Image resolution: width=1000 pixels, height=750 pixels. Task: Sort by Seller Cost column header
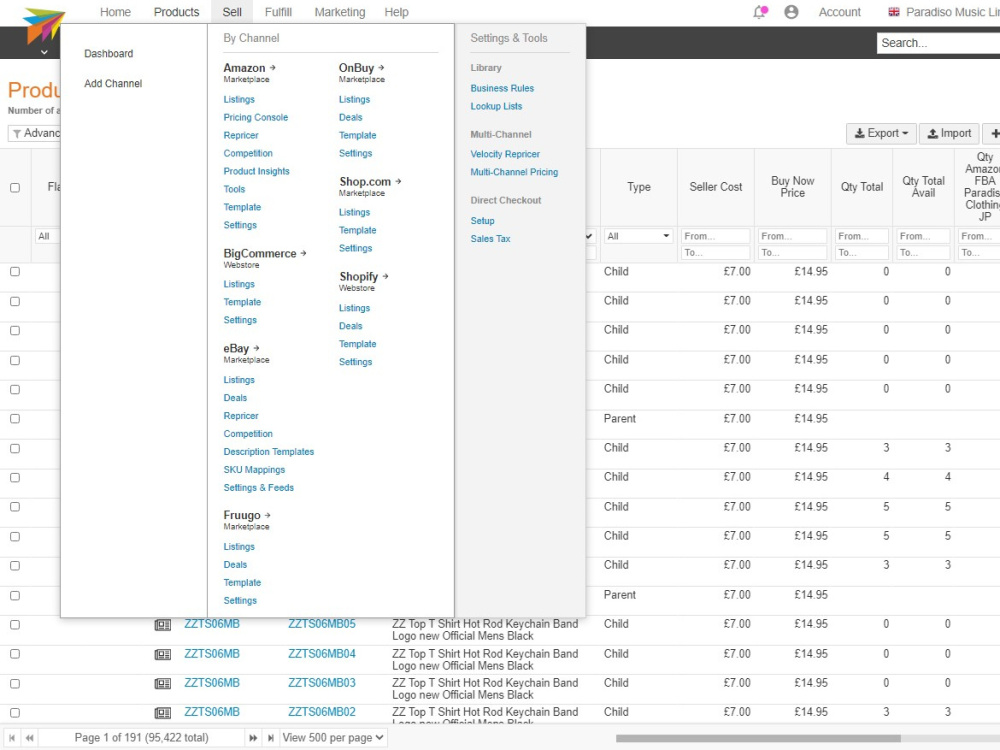click(x=716, y=187)
